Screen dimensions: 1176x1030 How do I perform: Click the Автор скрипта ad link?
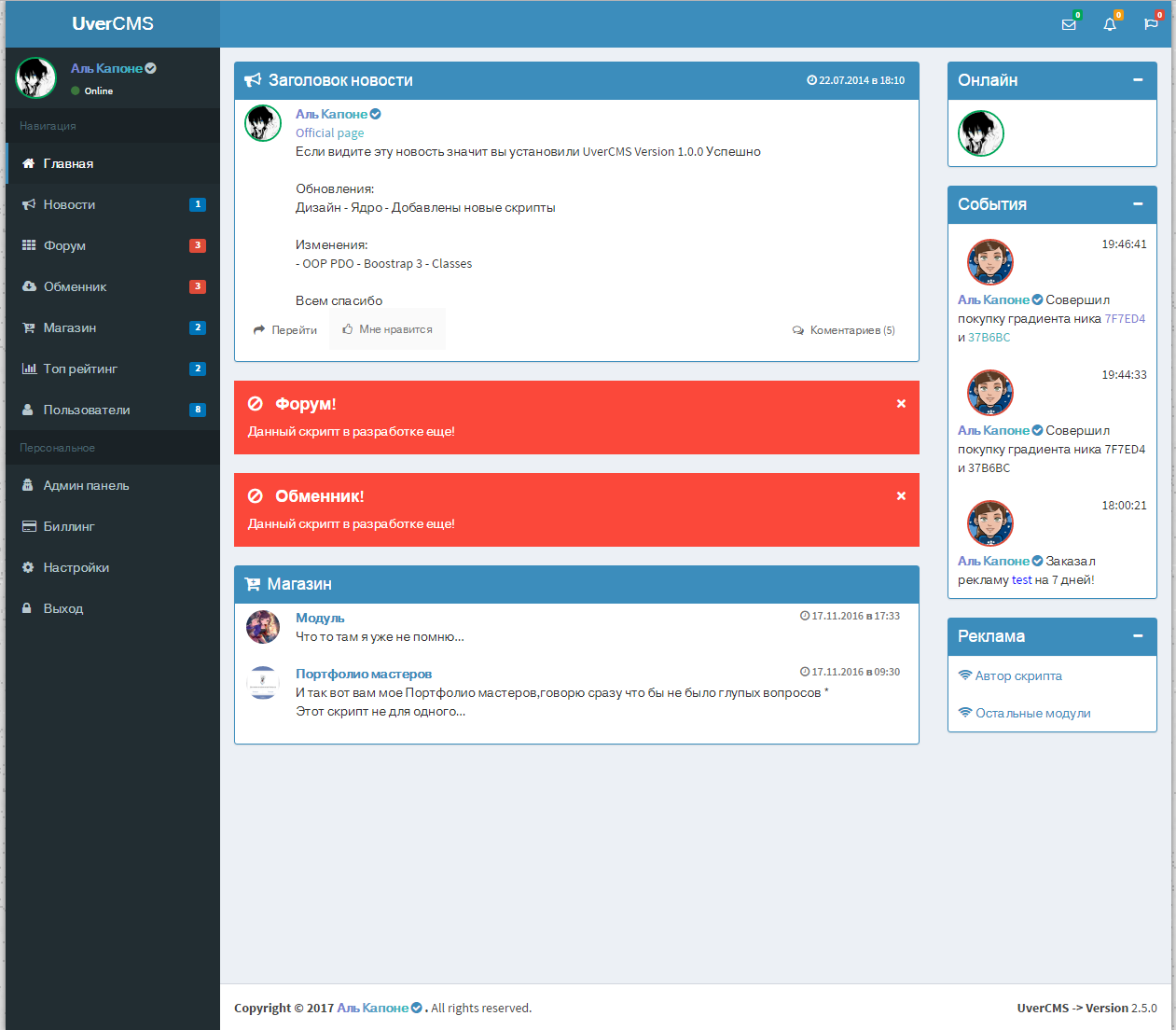coord(1018,675)
